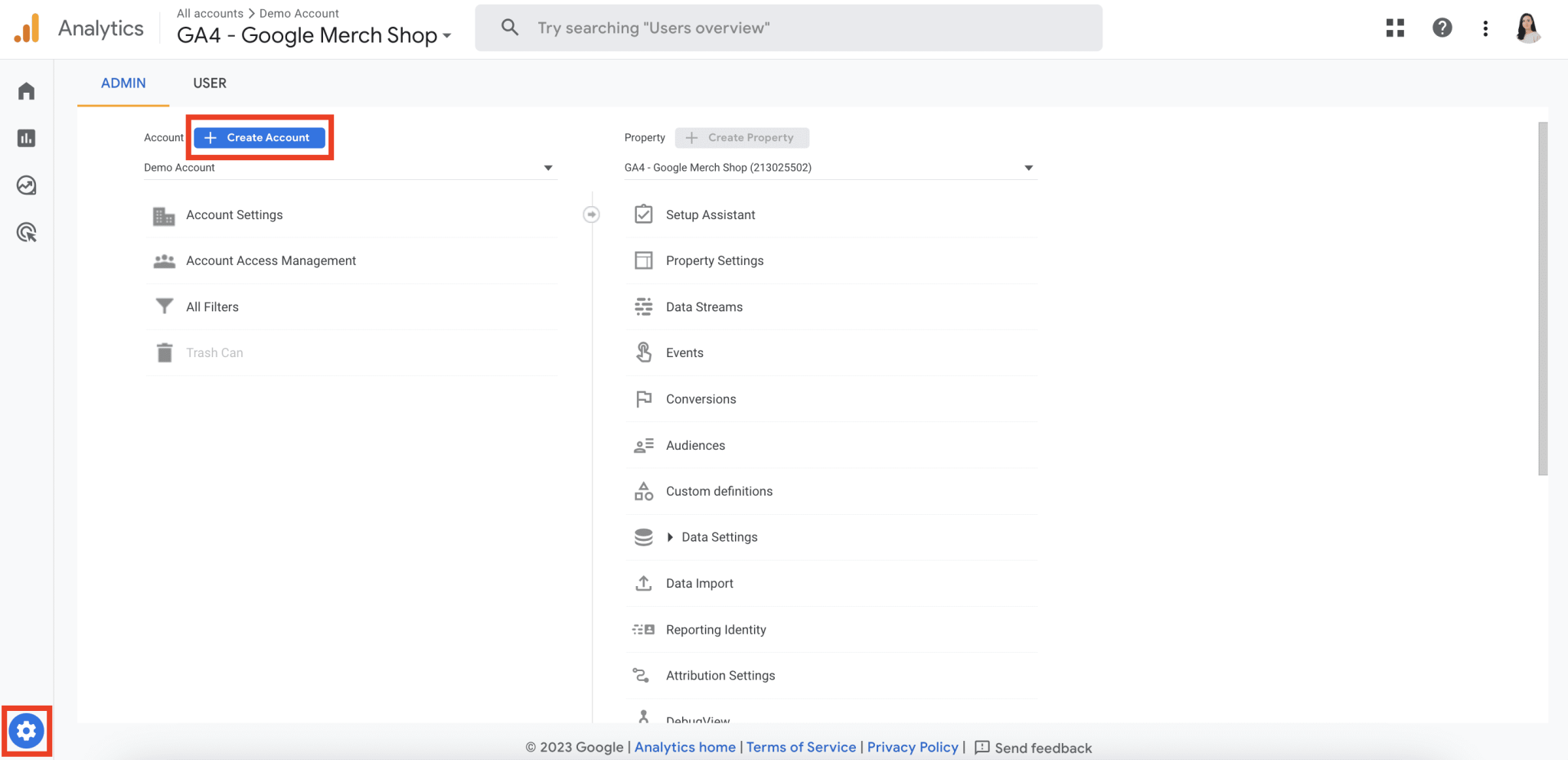Open the GA4 property selector dropdown

pos(831,168)
